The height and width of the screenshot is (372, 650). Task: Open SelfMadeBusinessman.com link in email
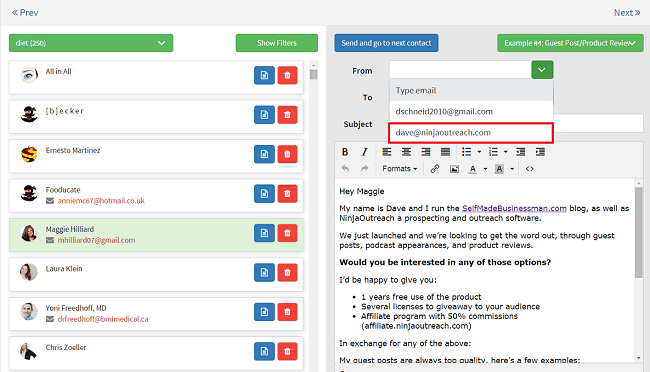click(x=514, y=208)
